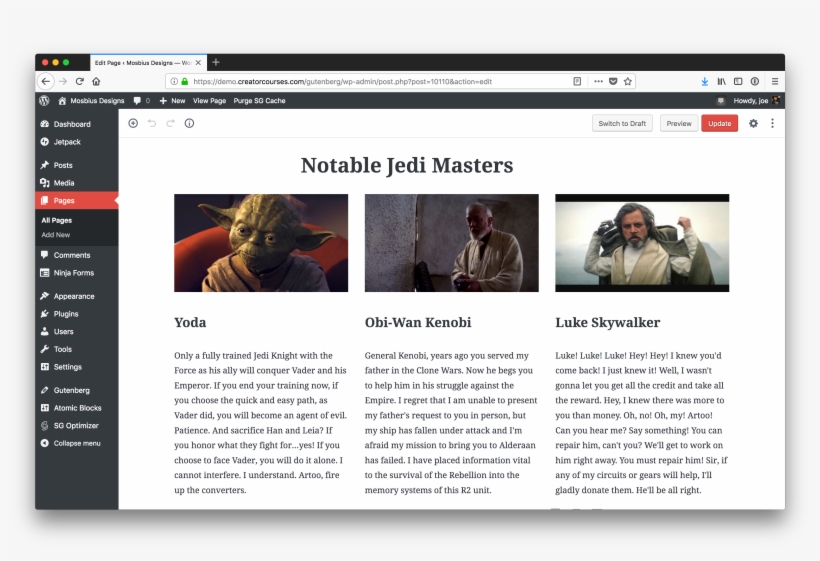Click the Preview button
The image size is (820, 561).
(x=679, y=123)
